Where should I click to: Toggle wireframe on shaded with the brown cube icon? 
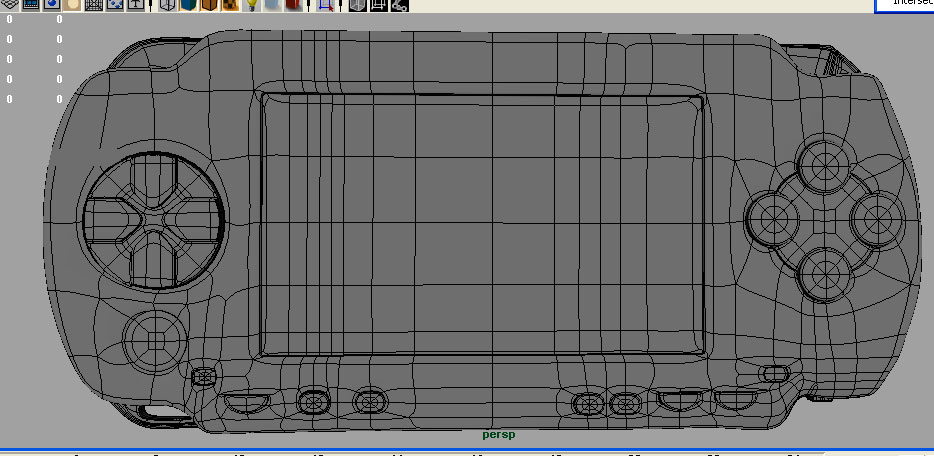tap(210, 5)
